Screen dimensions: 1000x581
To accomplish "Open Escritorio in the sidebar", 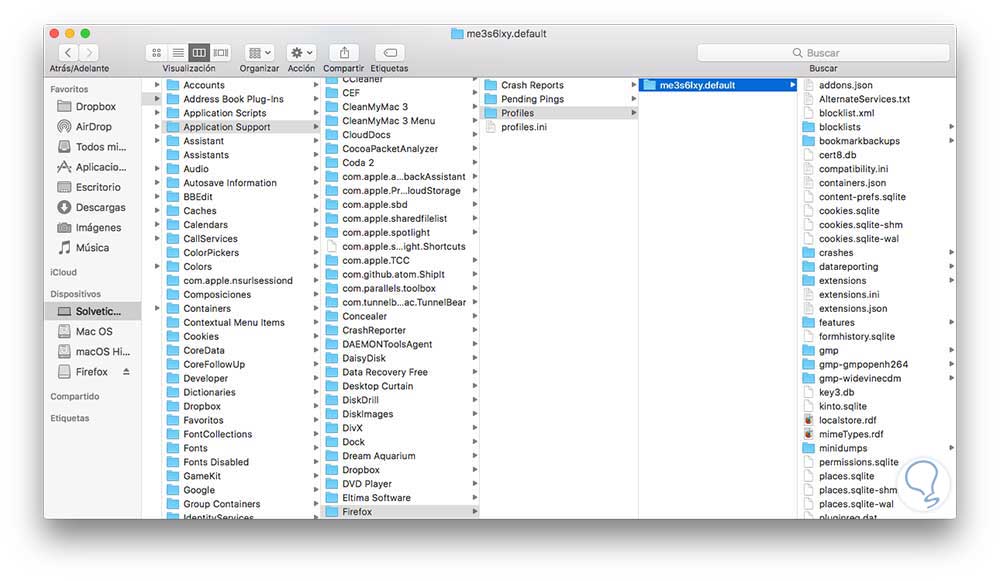I will (93, 187).
